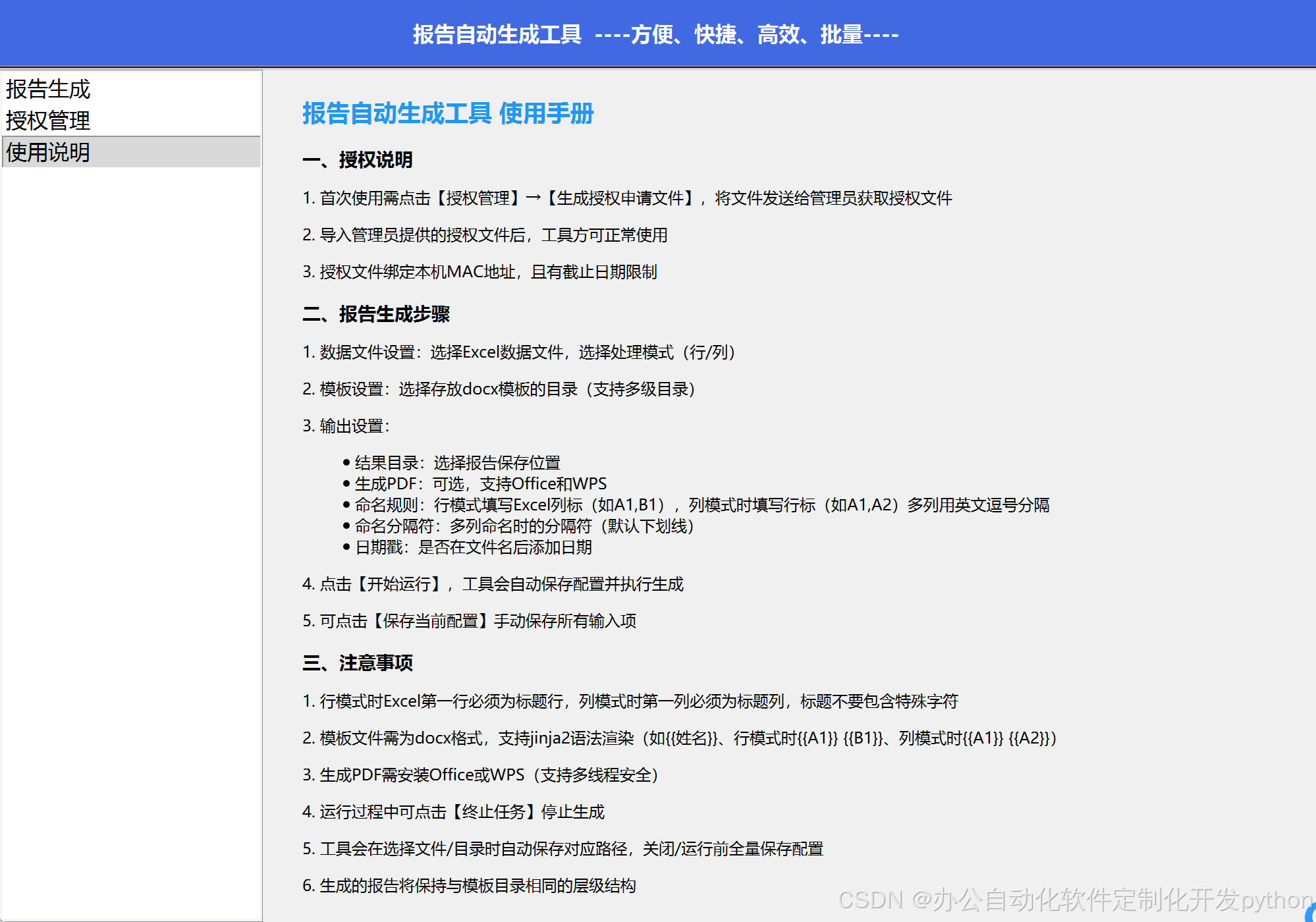
Task: Select the 使用说明 sidebar entry
Action: [48, 152]
